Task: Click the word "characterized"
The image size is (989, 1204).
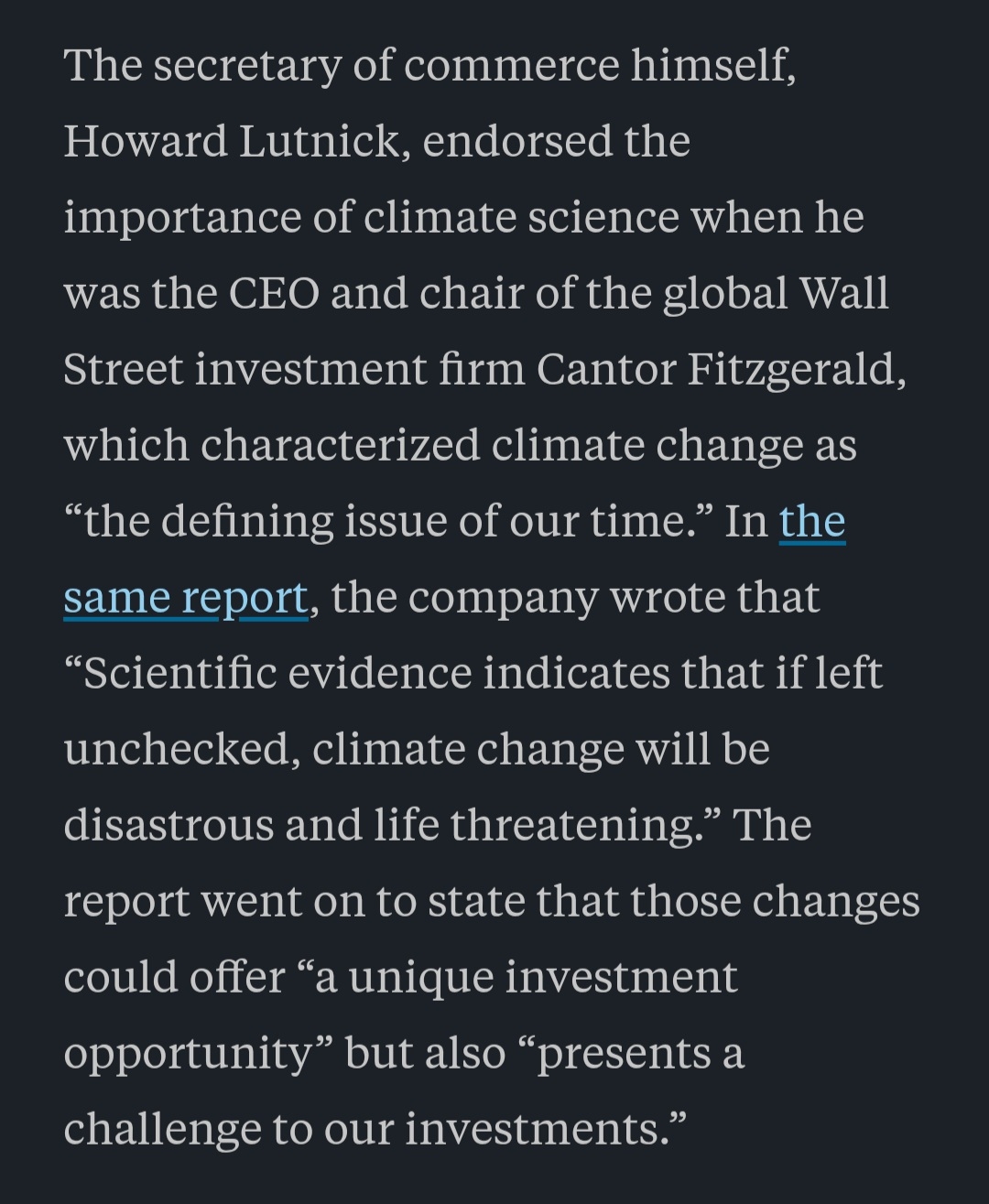Action: coord(340,446)
